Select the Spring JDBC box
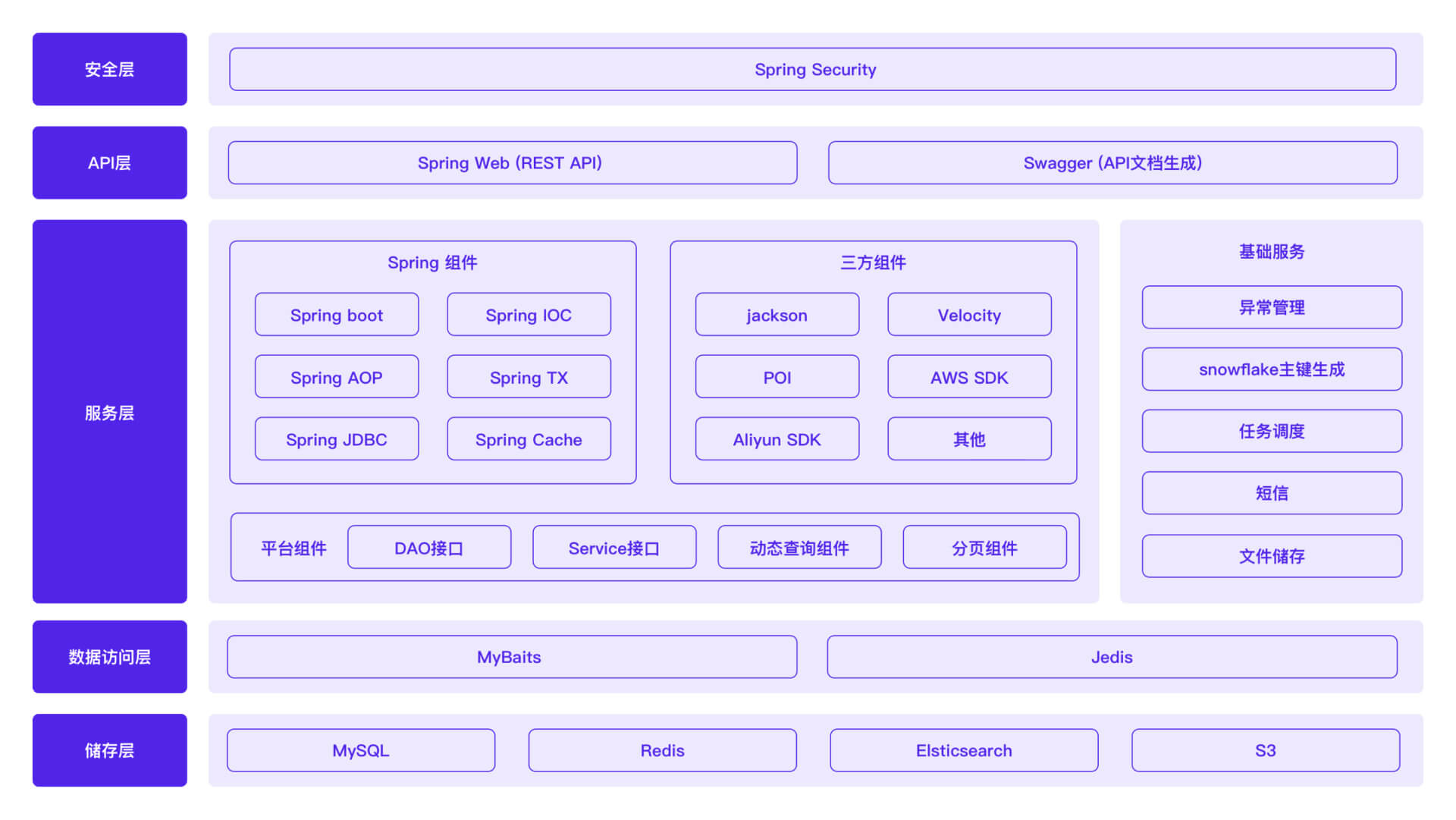 click(x=337, y=439)
